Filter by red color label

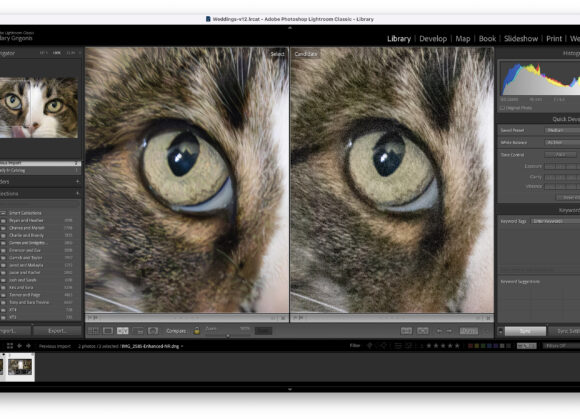470,346
